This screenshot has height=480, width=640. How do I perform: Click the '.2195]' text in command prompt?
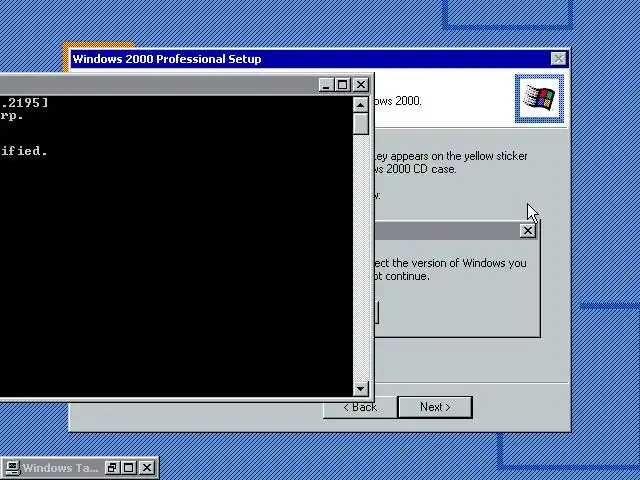(24, 102)
